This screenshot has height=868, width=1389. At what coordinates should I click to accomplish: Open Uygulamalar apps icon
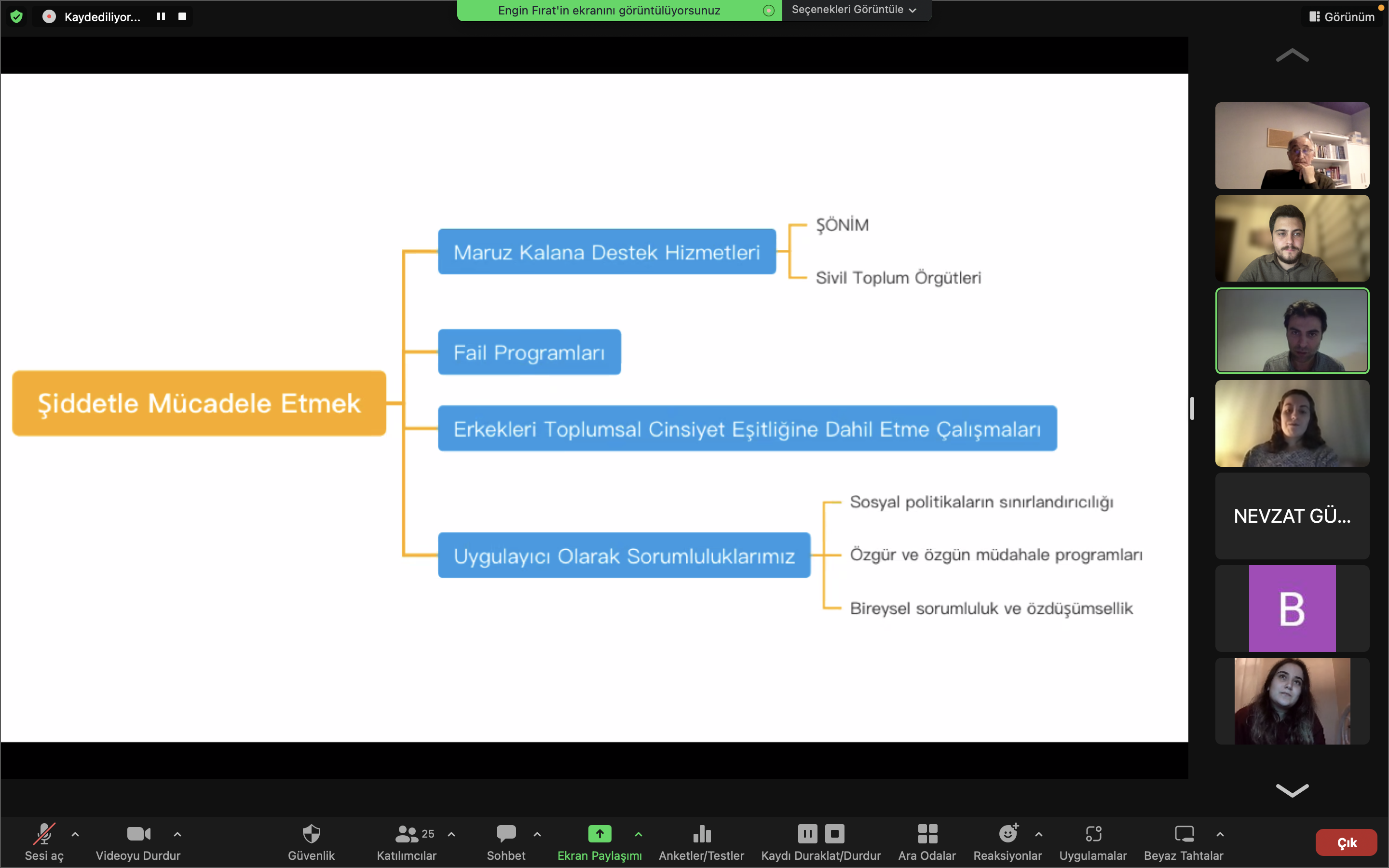coord(1093,834)
